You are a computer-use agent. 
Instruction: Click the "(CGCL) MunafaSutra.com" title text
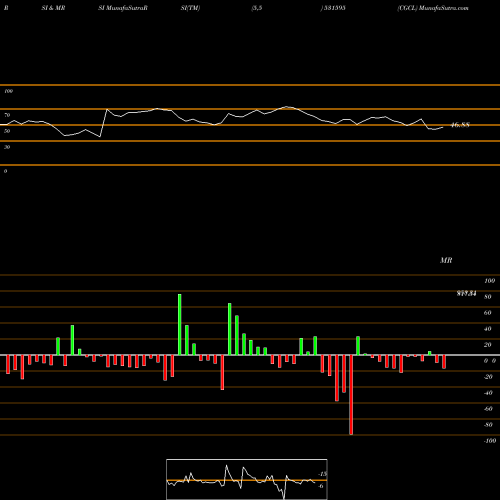tap(433, 8)
